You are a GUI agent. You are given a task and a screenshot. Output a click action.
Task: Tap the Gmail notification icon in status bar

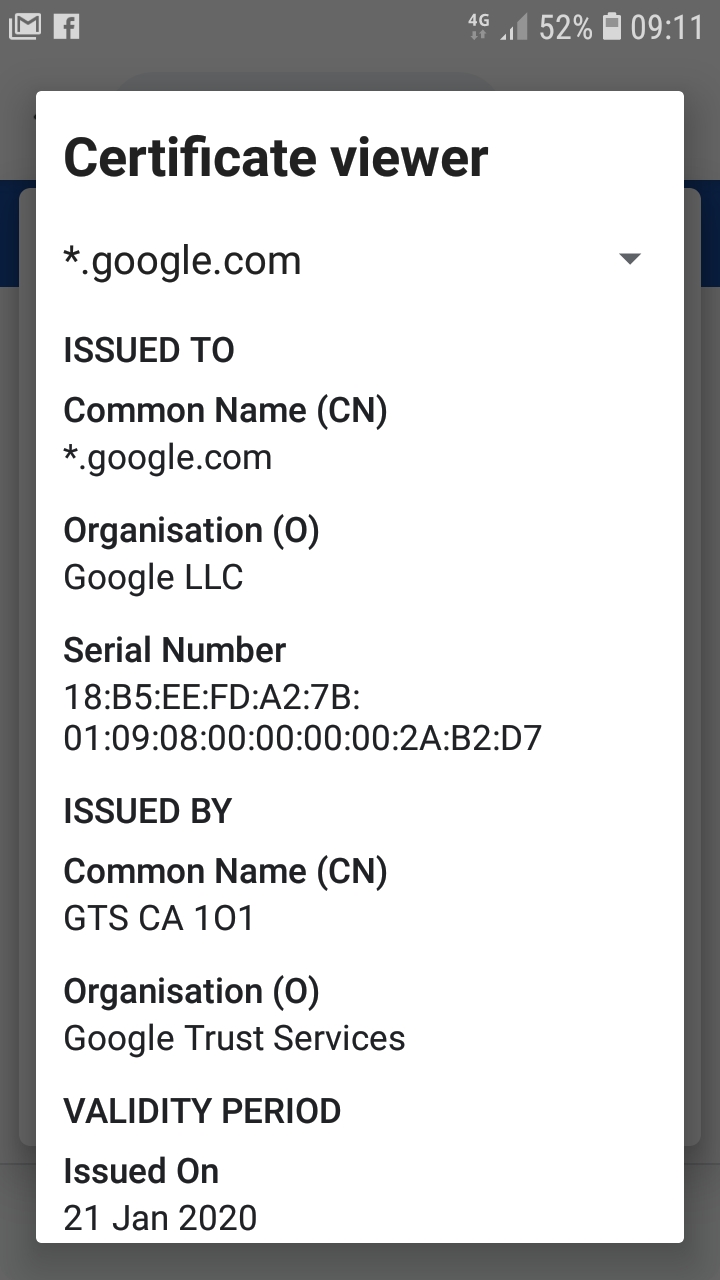click(x=24, y=26)
